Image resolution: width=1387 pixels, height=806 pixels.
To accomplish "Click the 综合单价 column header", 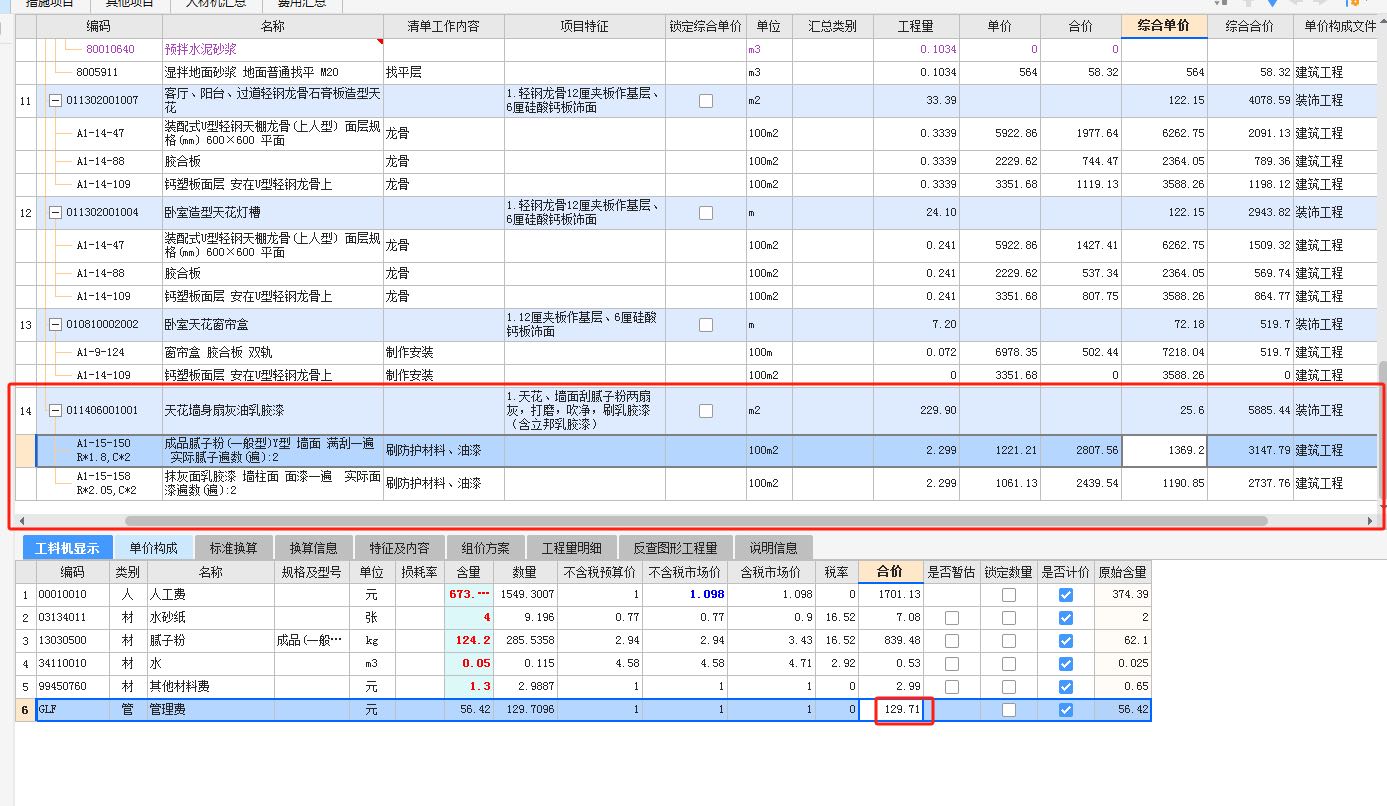I will click(1164, 26).
